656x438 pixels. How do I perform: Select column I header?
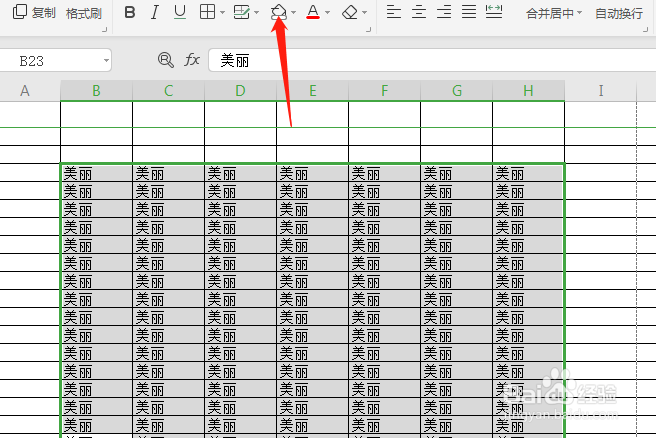(x=601, y=91)
